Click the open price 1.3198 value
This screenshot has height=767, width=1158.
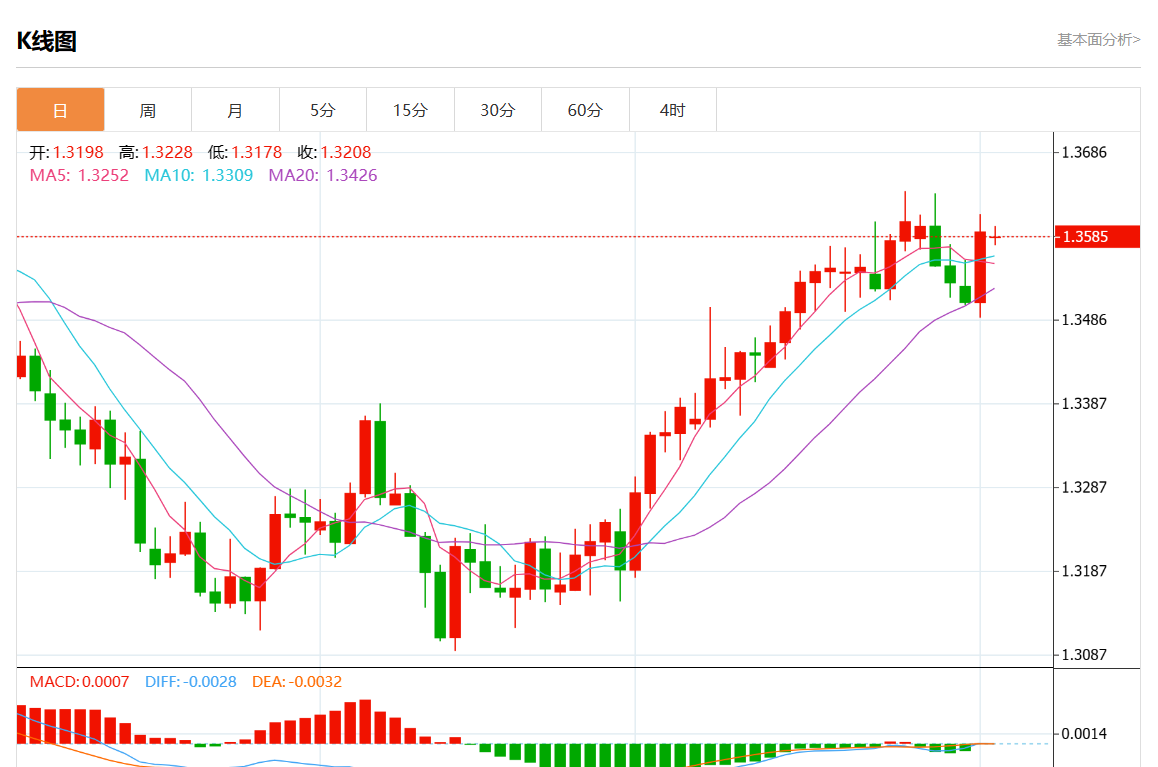click(78, 152)
